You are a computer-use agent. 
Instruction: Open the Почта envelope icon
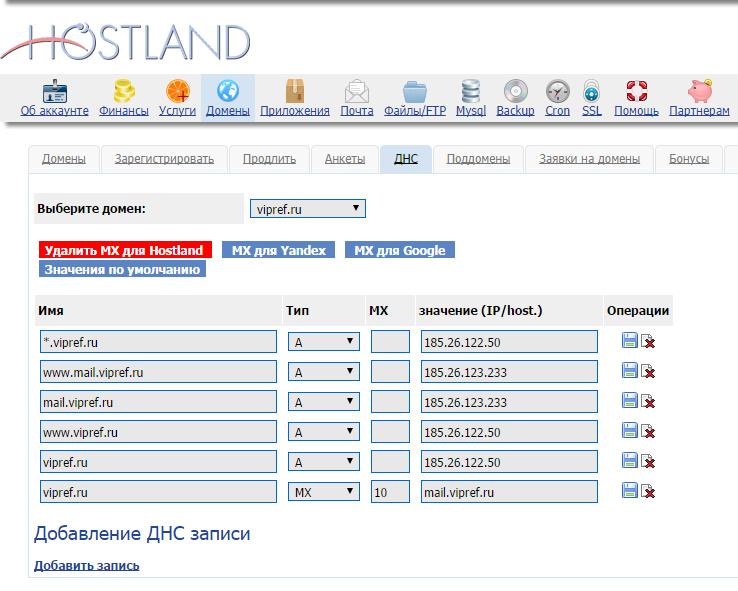(x=357, y=91)
